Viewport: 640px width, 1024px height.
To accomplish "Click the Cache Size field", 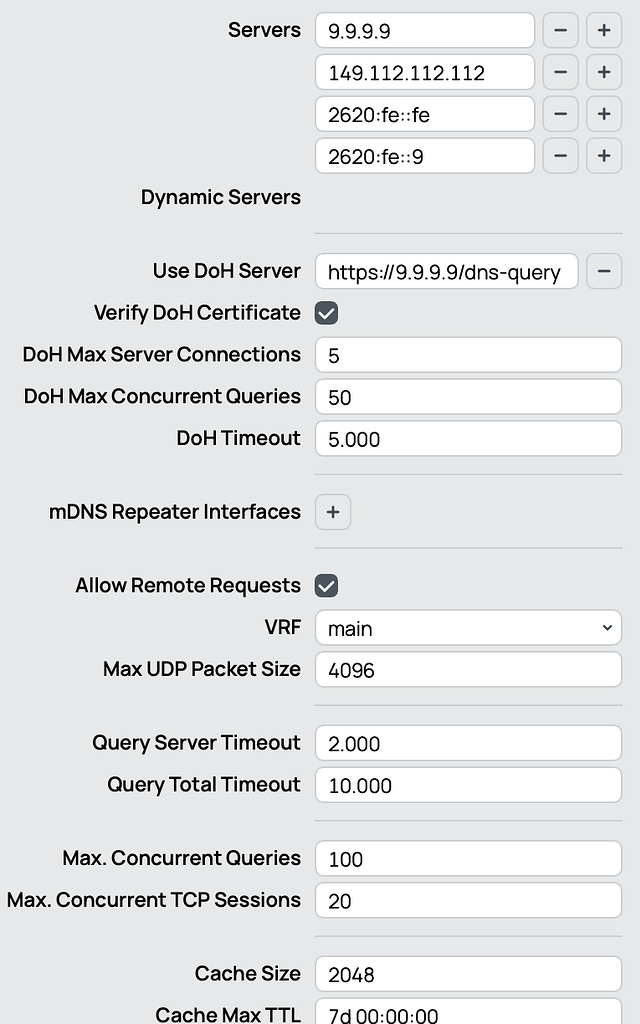I will point(468,973).
